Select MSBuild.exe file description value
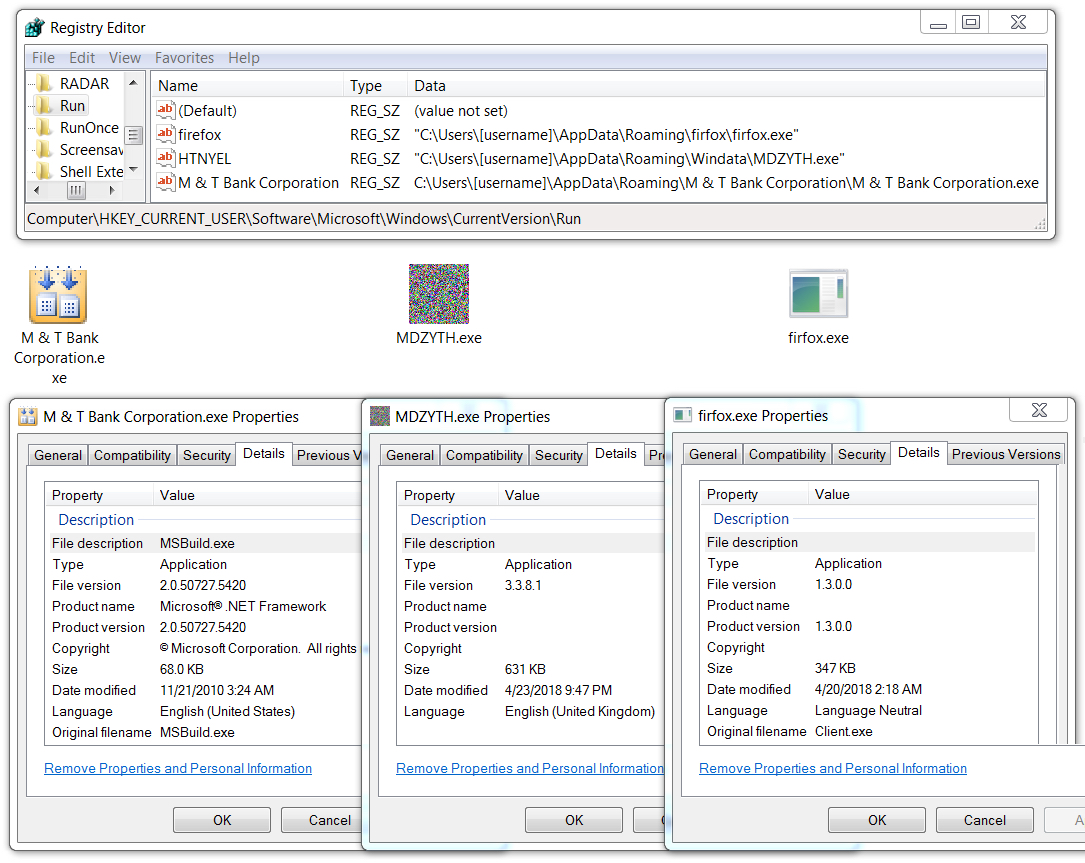 (197, 543)
